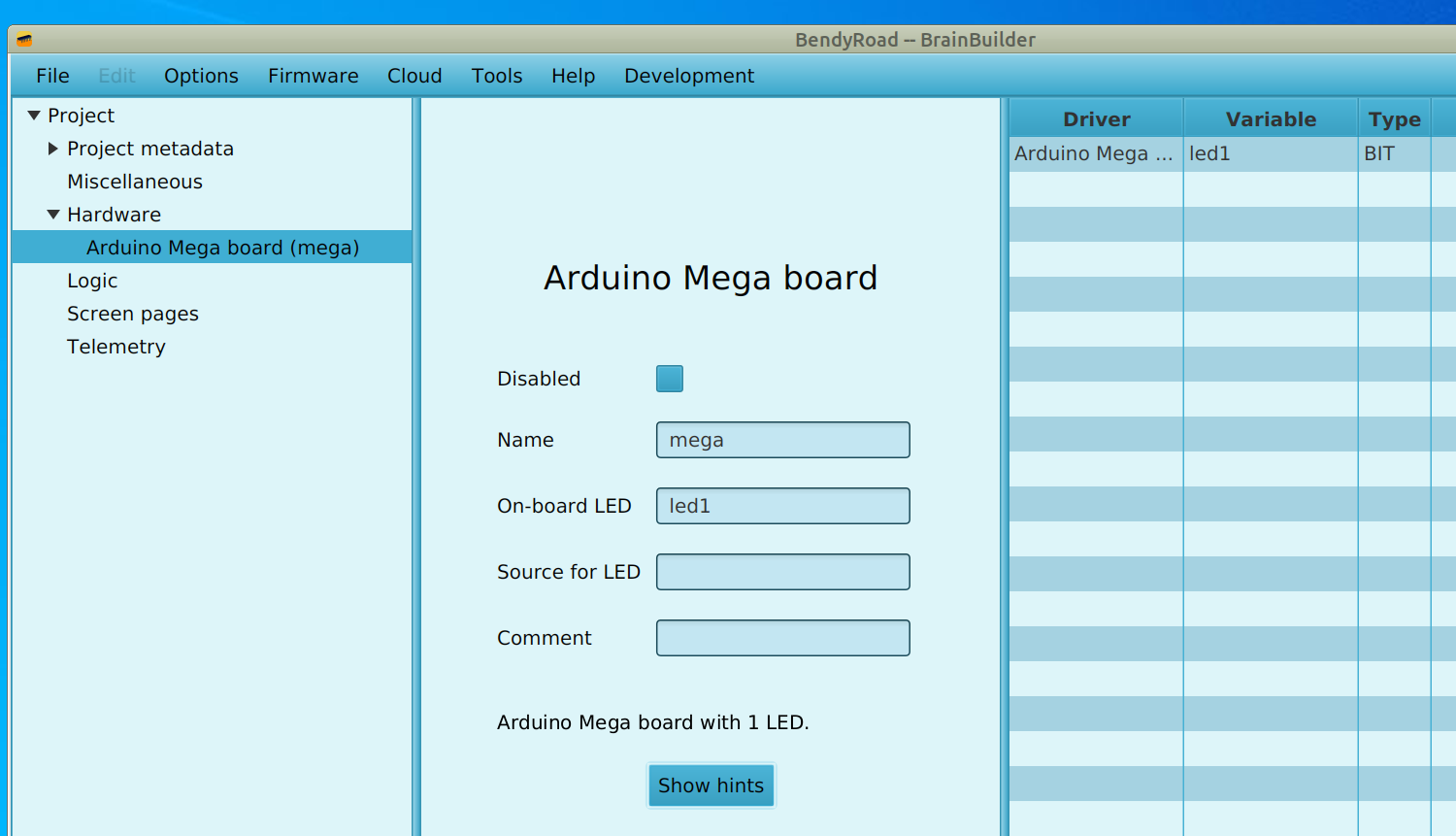The height and width of the screenshot is (836, 1456).
Task: Click the Driver column header
Action: pos(1096,118)
